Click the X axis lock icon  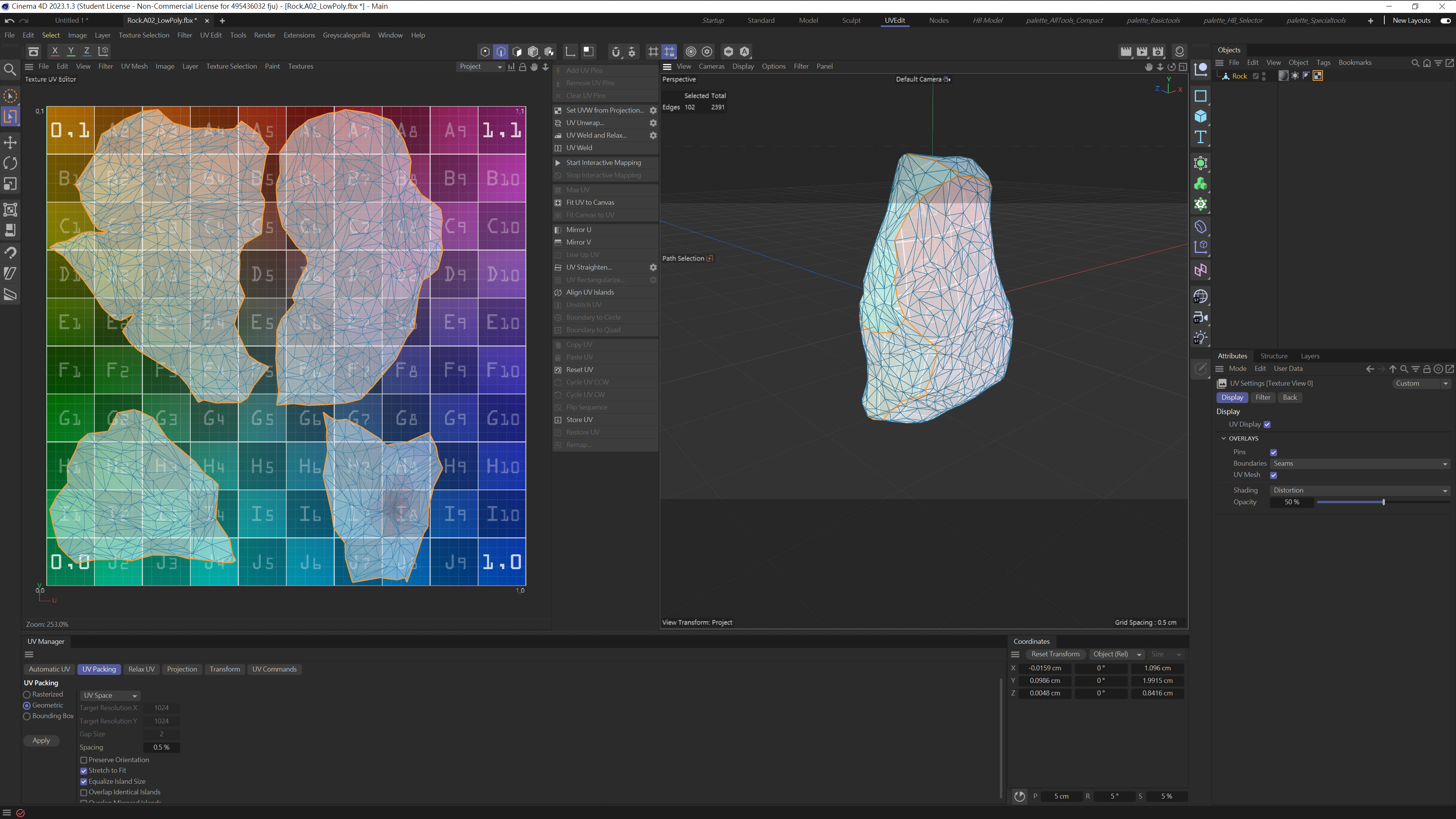coord(55,51)
